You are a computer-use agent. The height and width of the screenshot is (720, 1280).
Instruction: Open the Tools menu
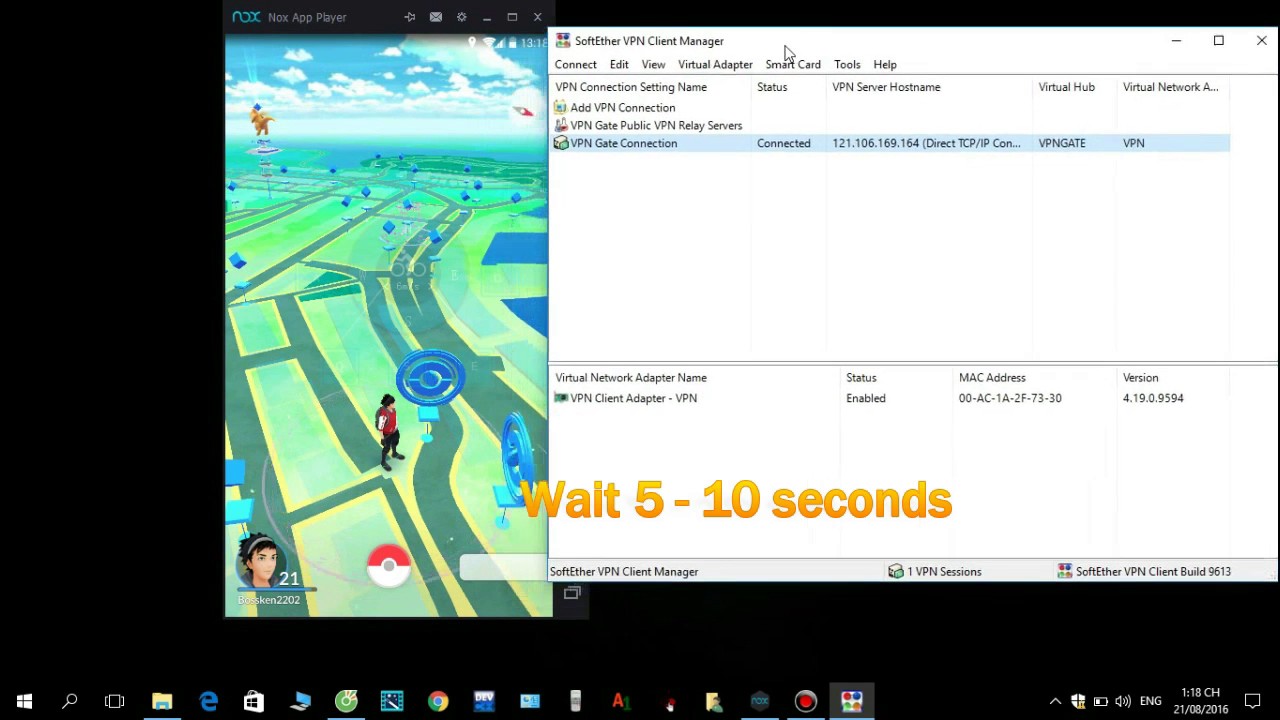[x=847, y=64]
